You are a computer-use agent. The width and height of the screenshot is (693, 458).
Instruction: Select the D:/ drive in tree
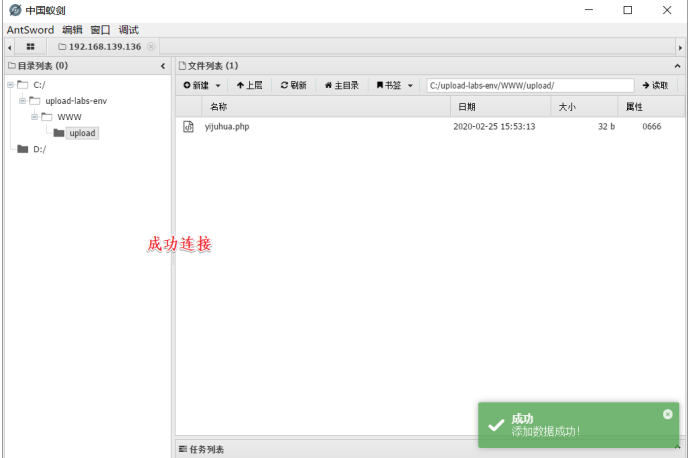click(39, 149)
